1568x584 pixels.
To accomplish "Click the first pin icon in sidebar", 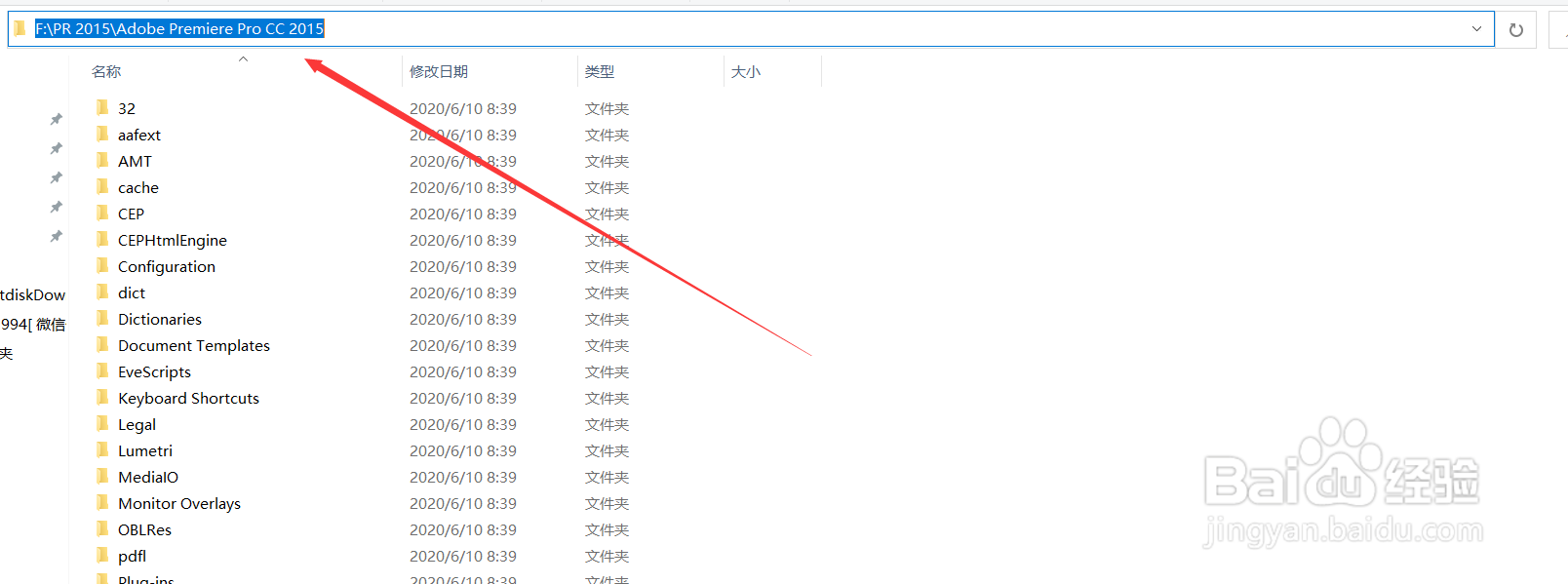I will click(56, 119).
